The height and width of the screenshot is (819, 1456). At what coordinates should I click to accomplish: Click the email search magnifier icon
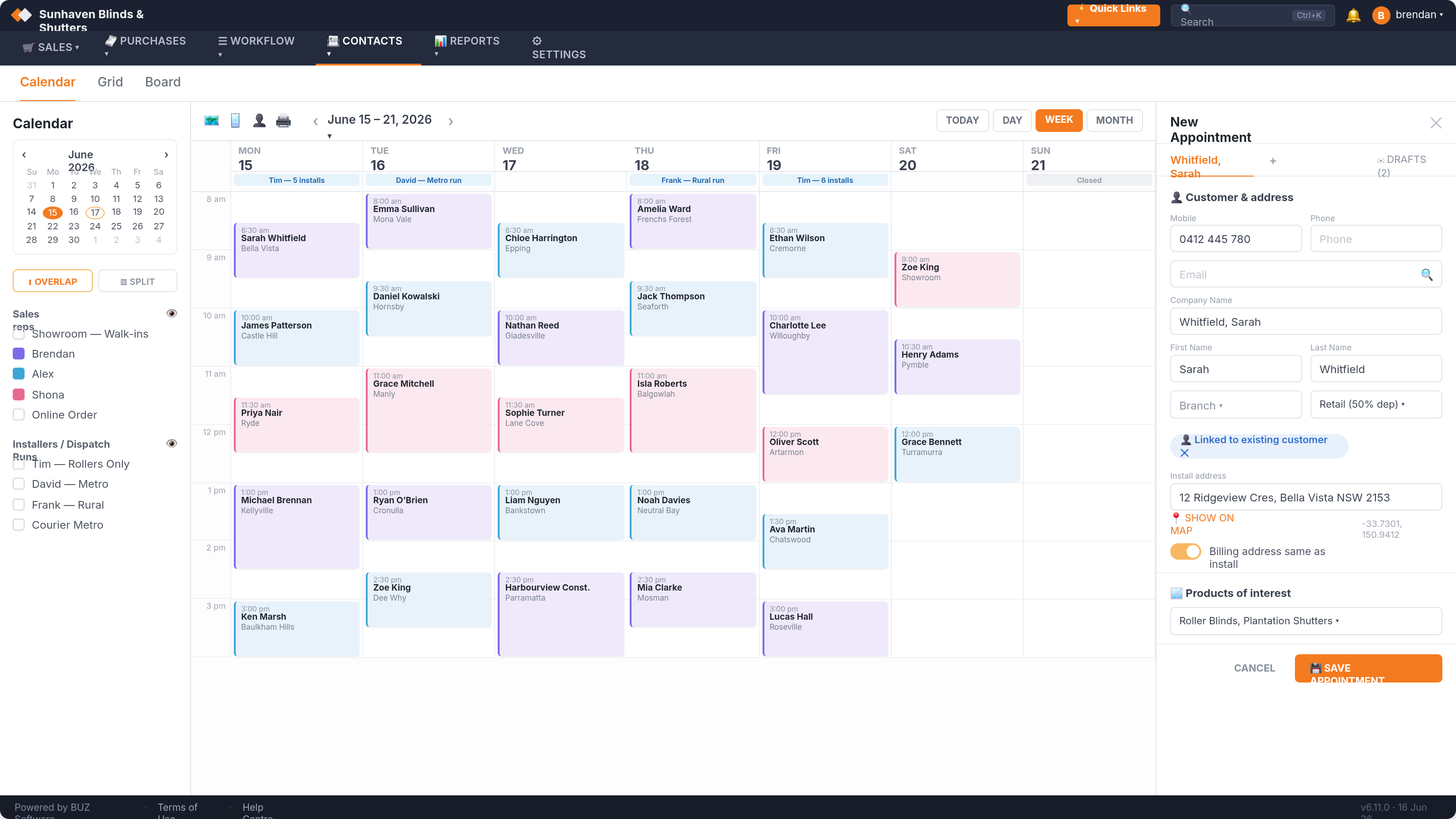tap(1426, 275)
